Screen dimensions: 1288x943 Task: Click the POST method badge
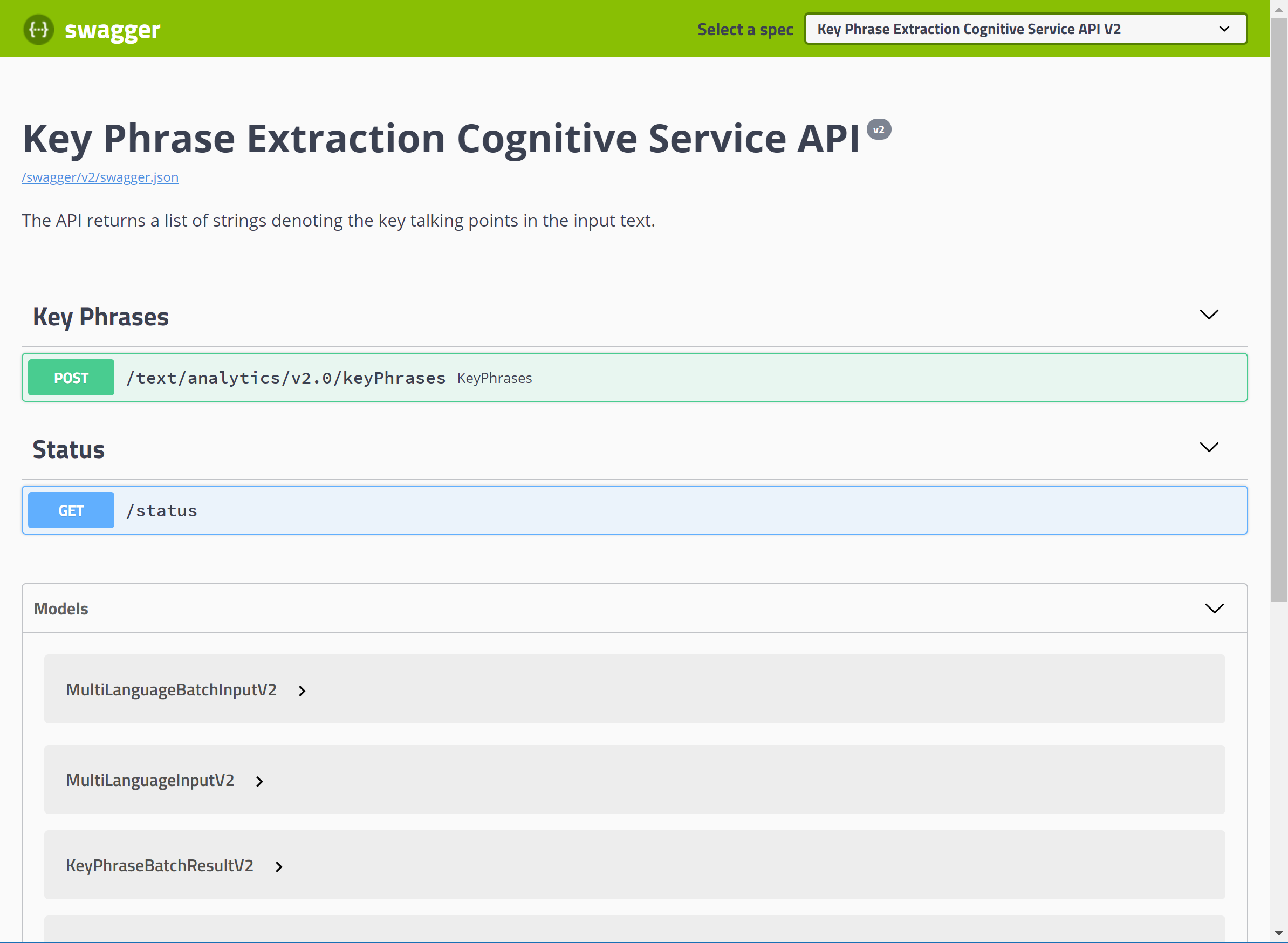[71, 378]
